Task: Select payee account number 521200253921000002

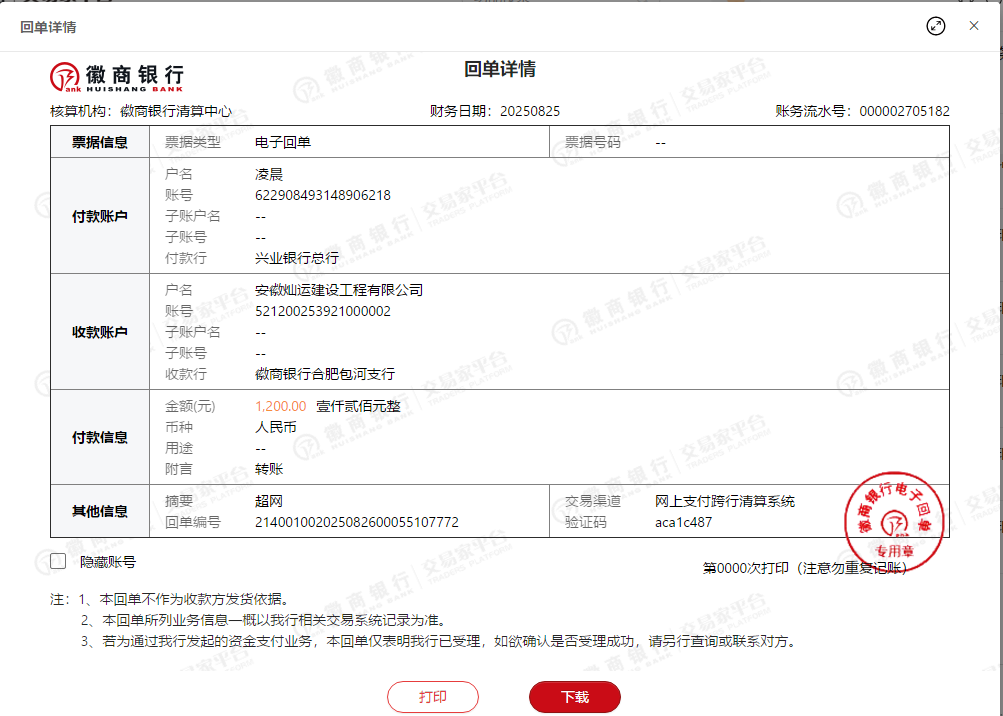Action: click(323, 311)
